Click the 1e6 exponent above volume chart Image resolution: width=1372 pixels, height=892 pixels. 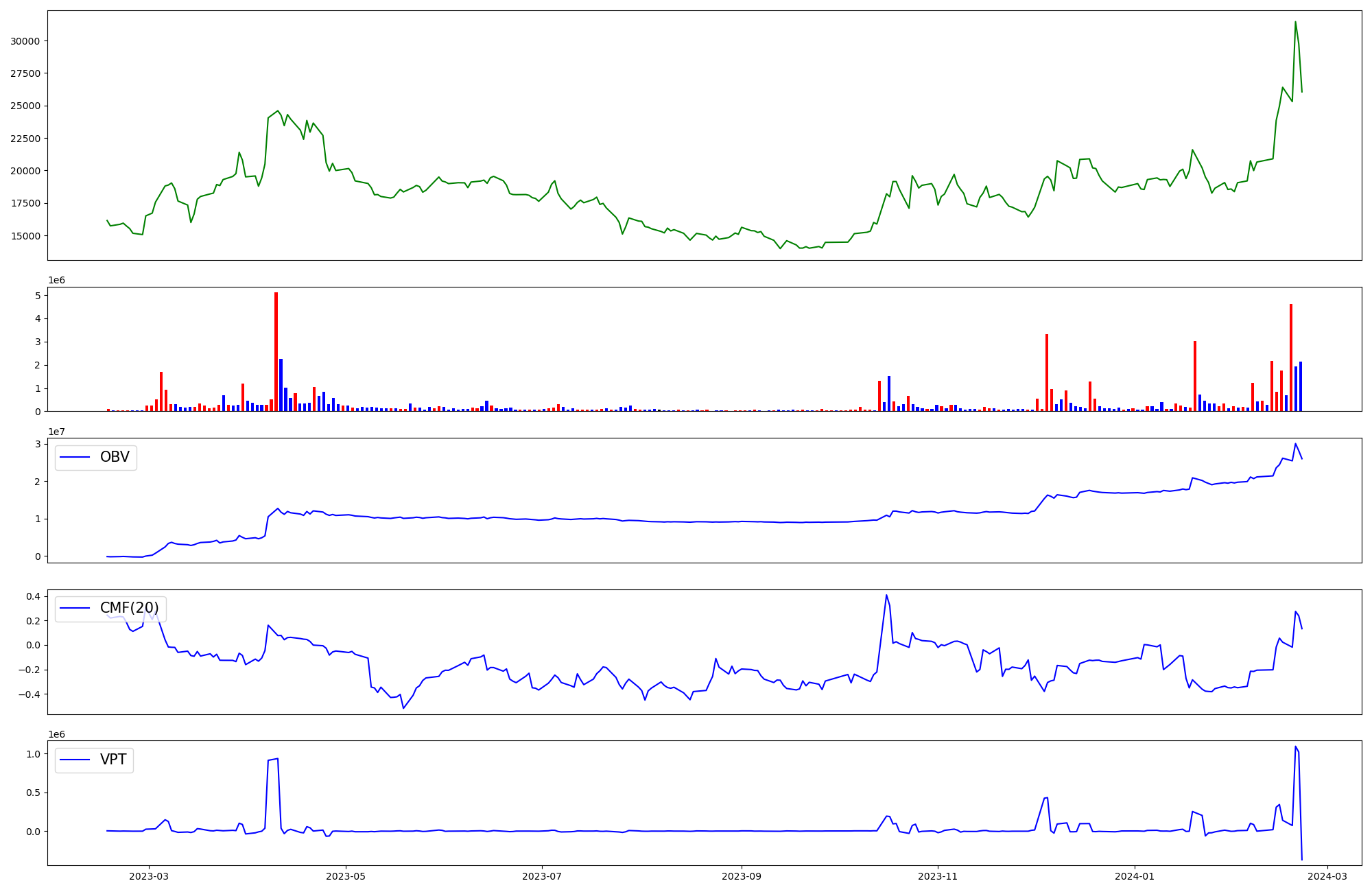(x=56, y=280)
